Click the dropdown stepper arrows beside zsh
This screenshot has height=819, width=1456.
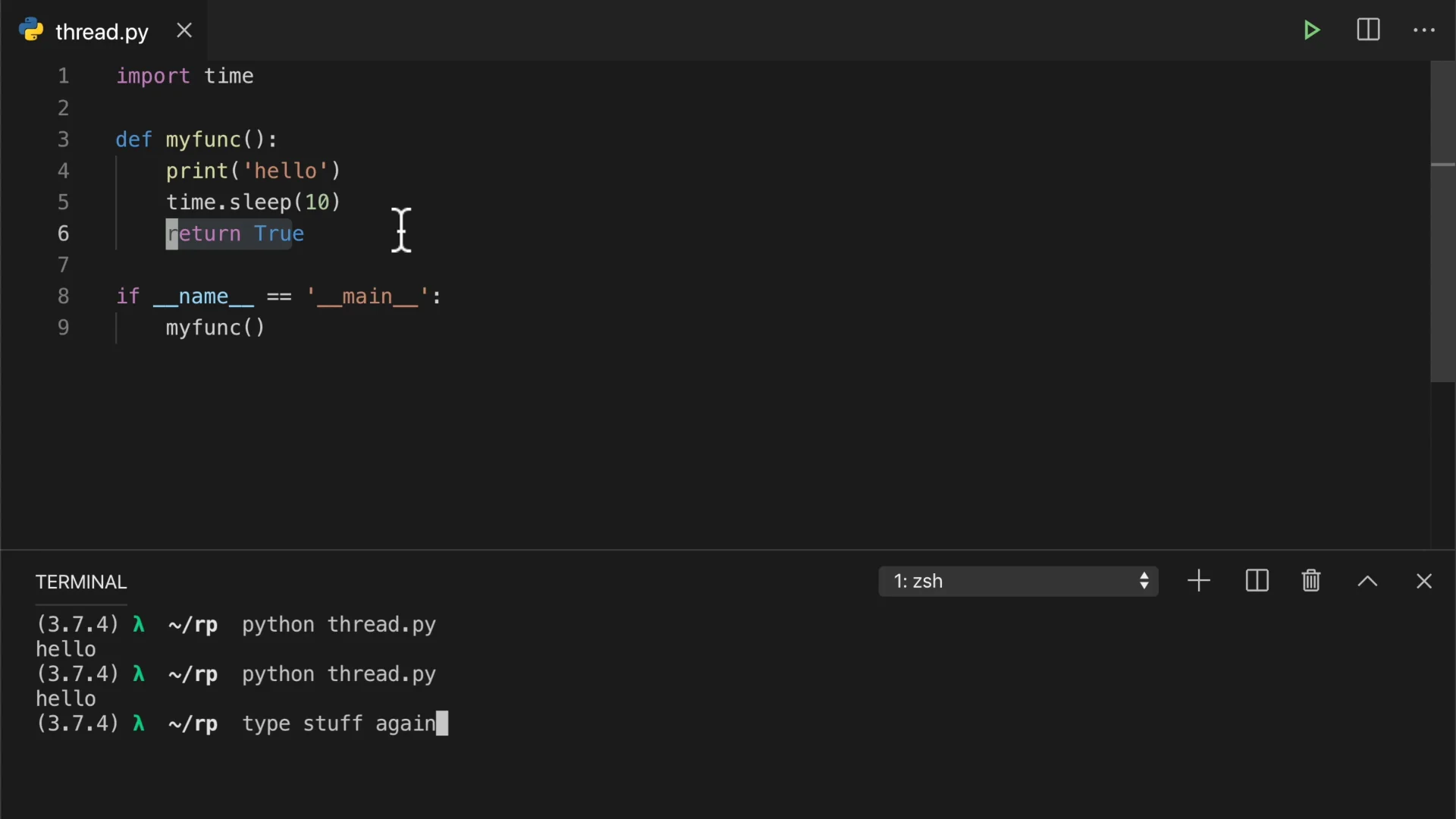point(1144,582)
